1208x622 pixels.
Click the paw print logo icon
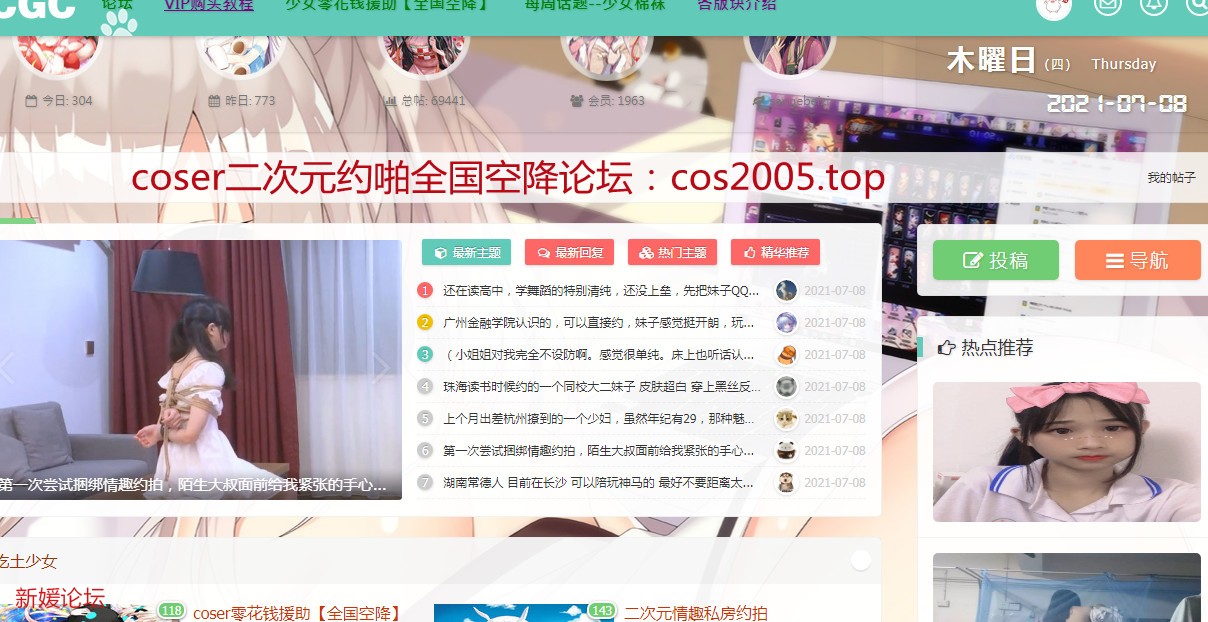point(119,22)
